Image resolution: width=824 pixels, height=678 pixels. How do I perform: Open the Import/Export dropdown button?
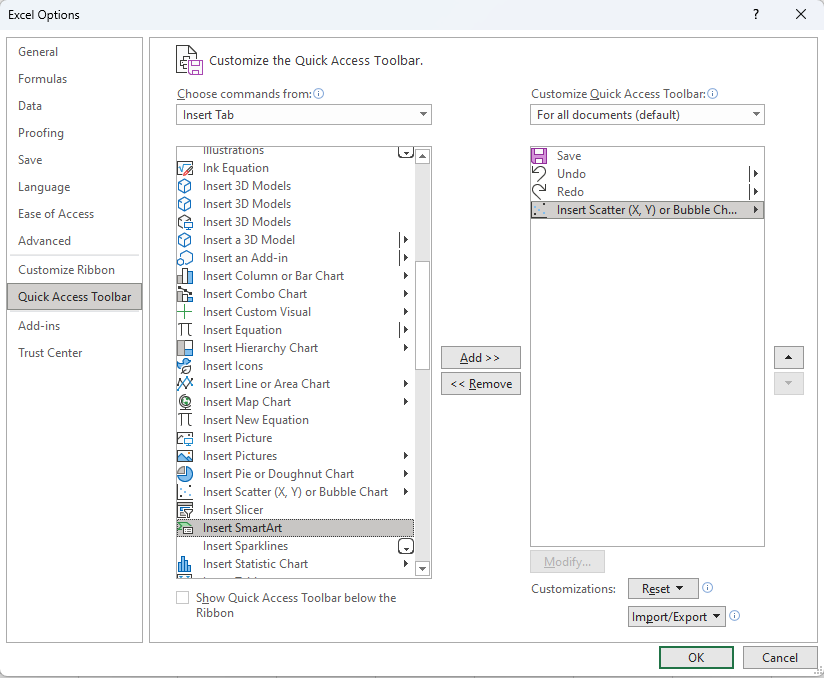[x=676, y=617]
